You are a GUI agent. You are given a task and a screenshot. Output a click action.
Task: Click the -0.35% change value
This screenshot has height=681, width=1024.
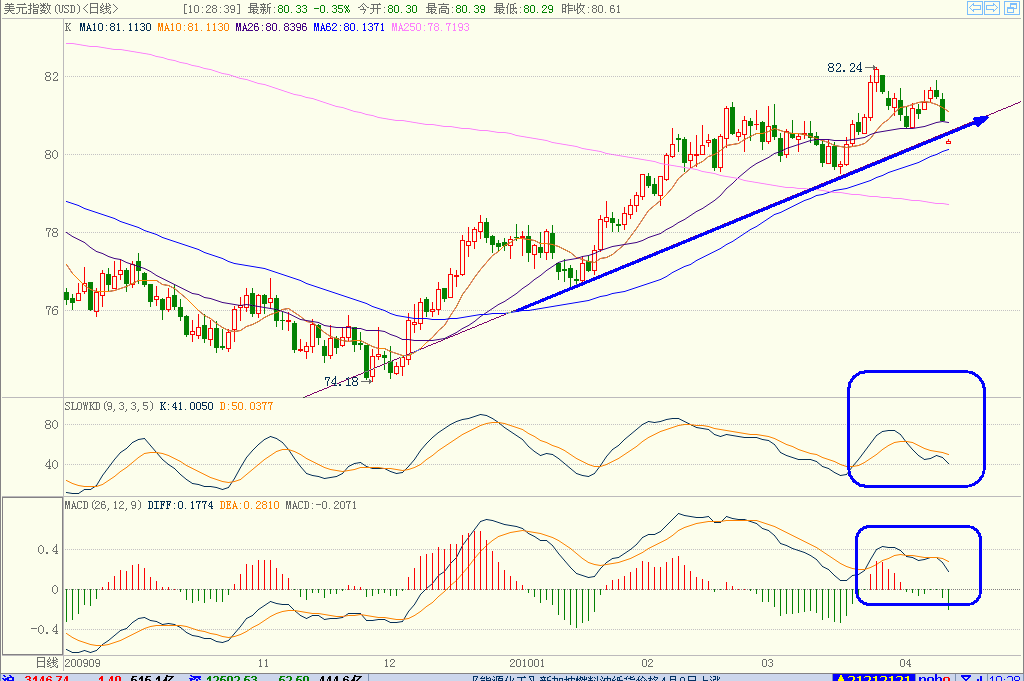tap(331, 9)
